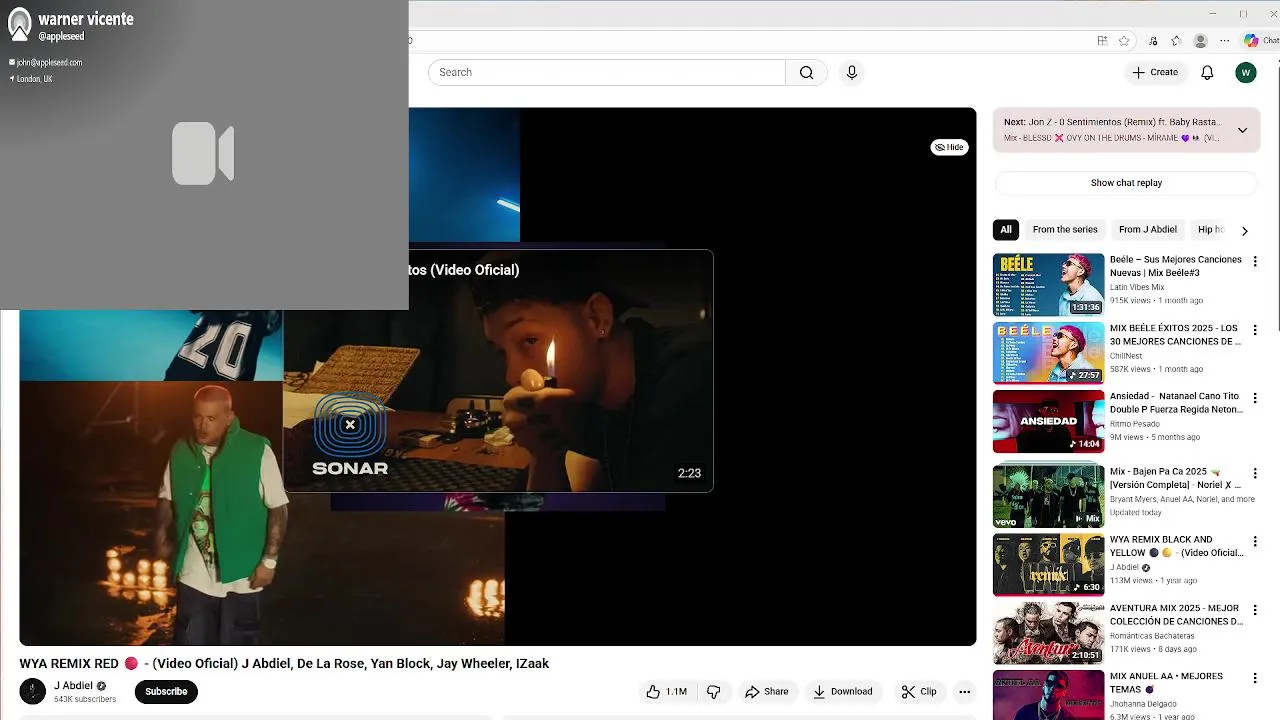Hide the end screen cards

[x=949, y=147]
